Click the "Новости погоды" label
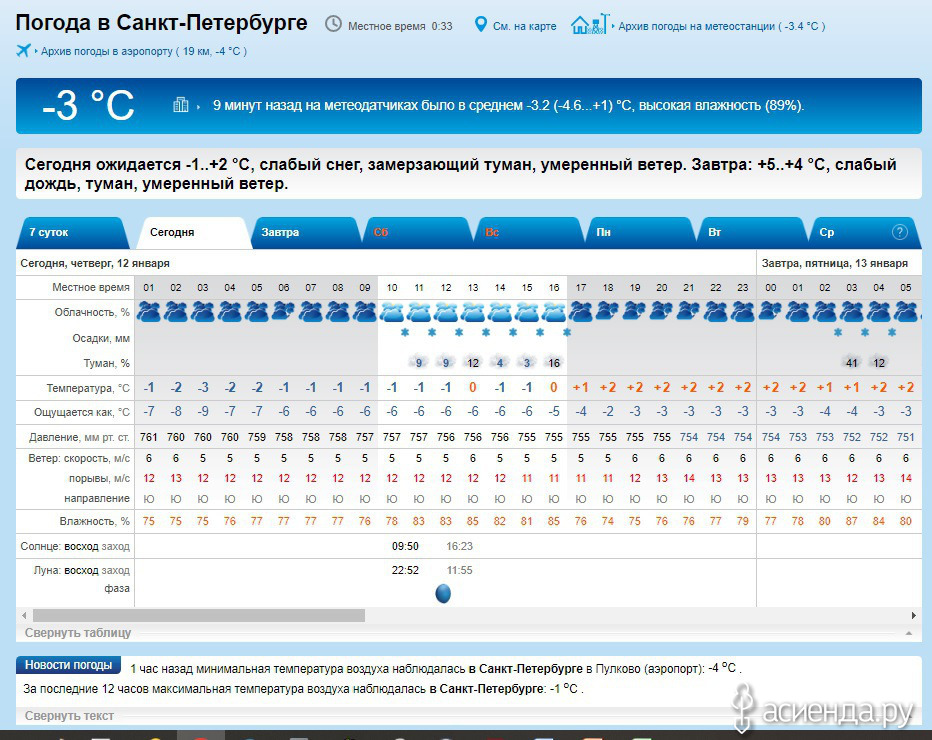This screenshot has width=932, height=740. coord(68,665)
